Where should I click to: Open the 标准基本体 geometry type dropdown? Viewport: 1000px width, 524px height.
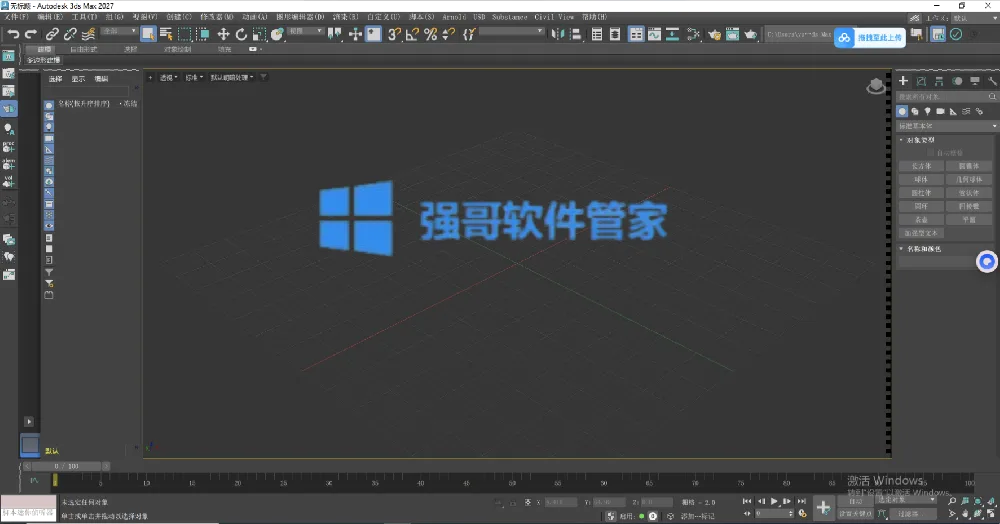[x=947, y=126]
